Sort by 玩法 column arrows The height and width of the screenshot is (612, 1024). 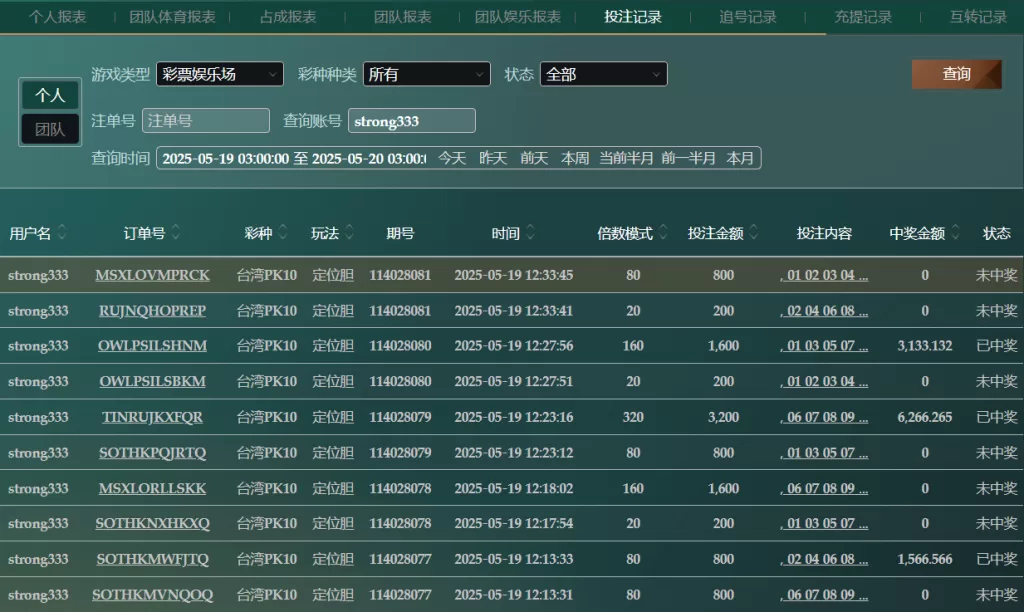[x=349, y=232]
